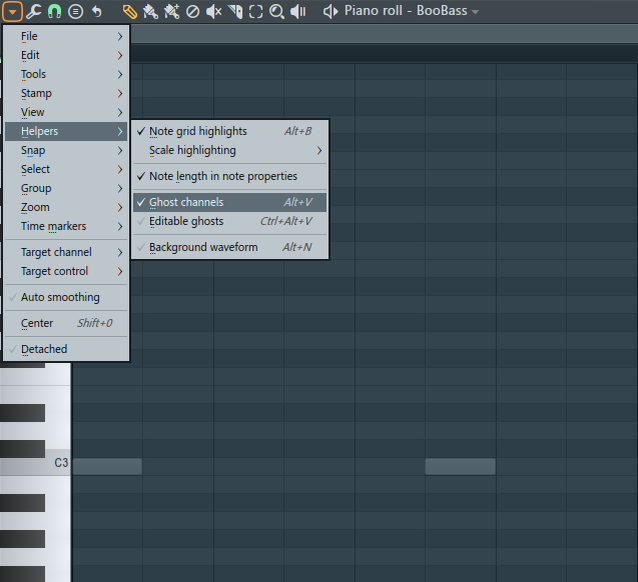Open the Stamp submenu
Viewport: 638px width, 582px height.
click(x=66, y=93)
